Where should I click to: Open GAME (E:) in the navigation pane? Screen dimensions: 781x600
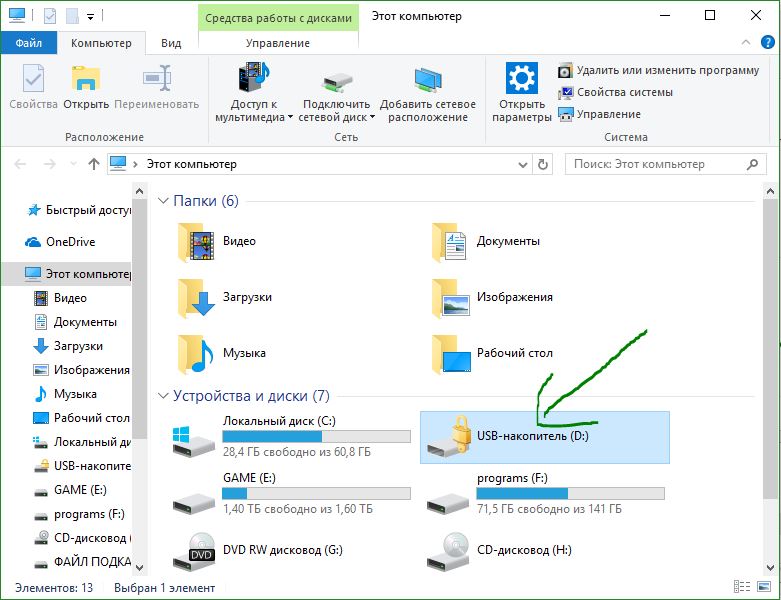(70, 490)
